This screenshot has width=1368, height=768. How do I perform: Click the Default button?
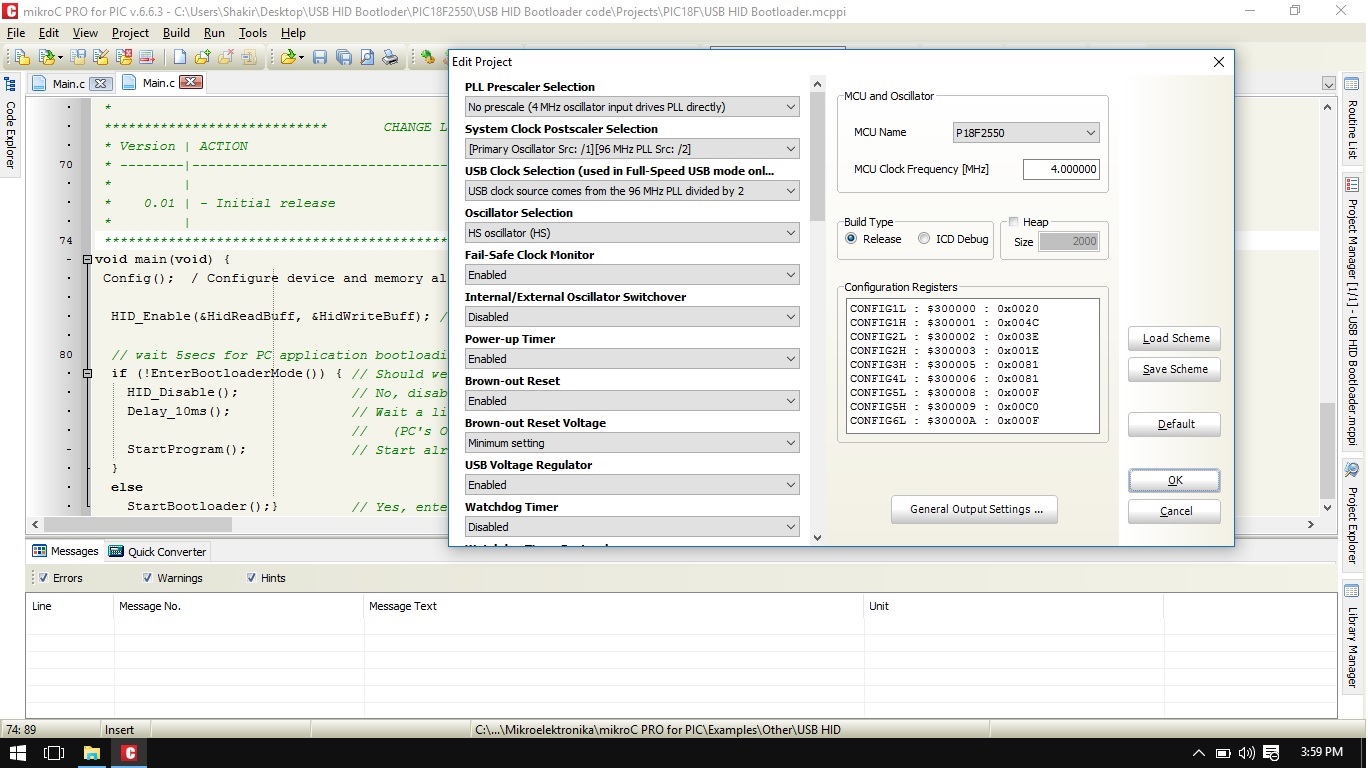1175,424
